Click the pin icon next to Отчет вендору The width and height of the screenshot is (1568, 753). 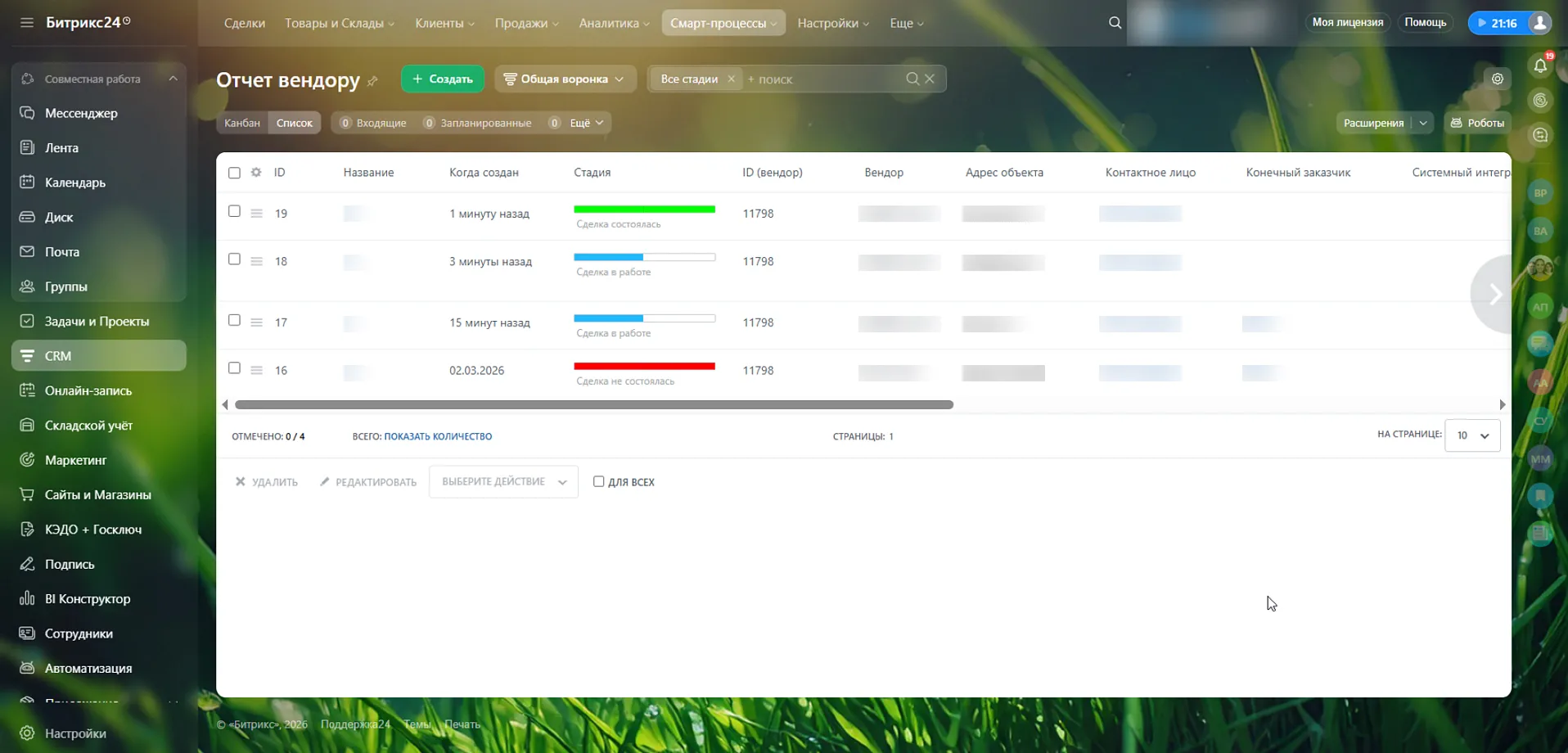click(373, 81)
